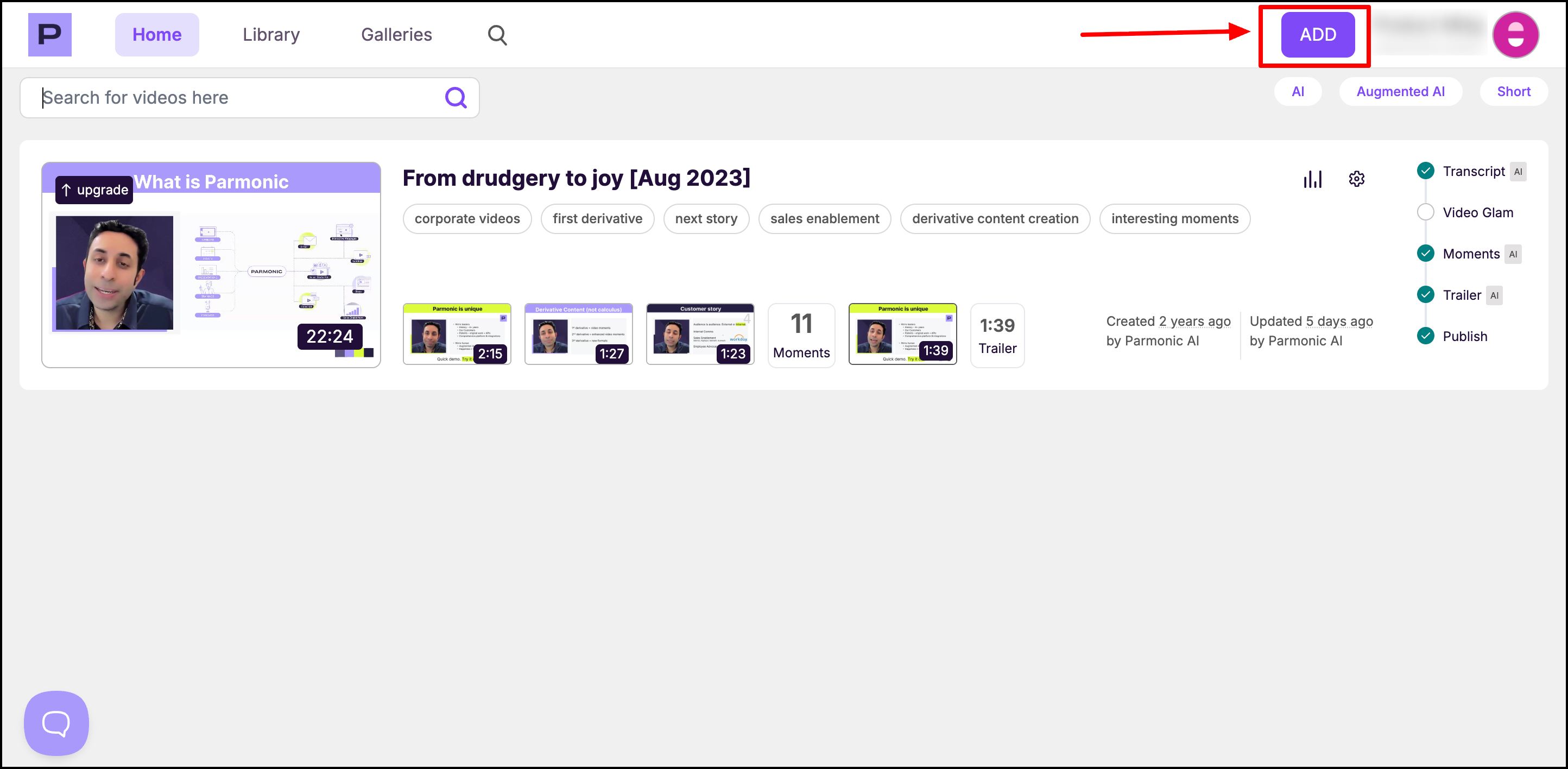
Task: Toggle the Trailer step checkmark
Action: pos(1426,295)
